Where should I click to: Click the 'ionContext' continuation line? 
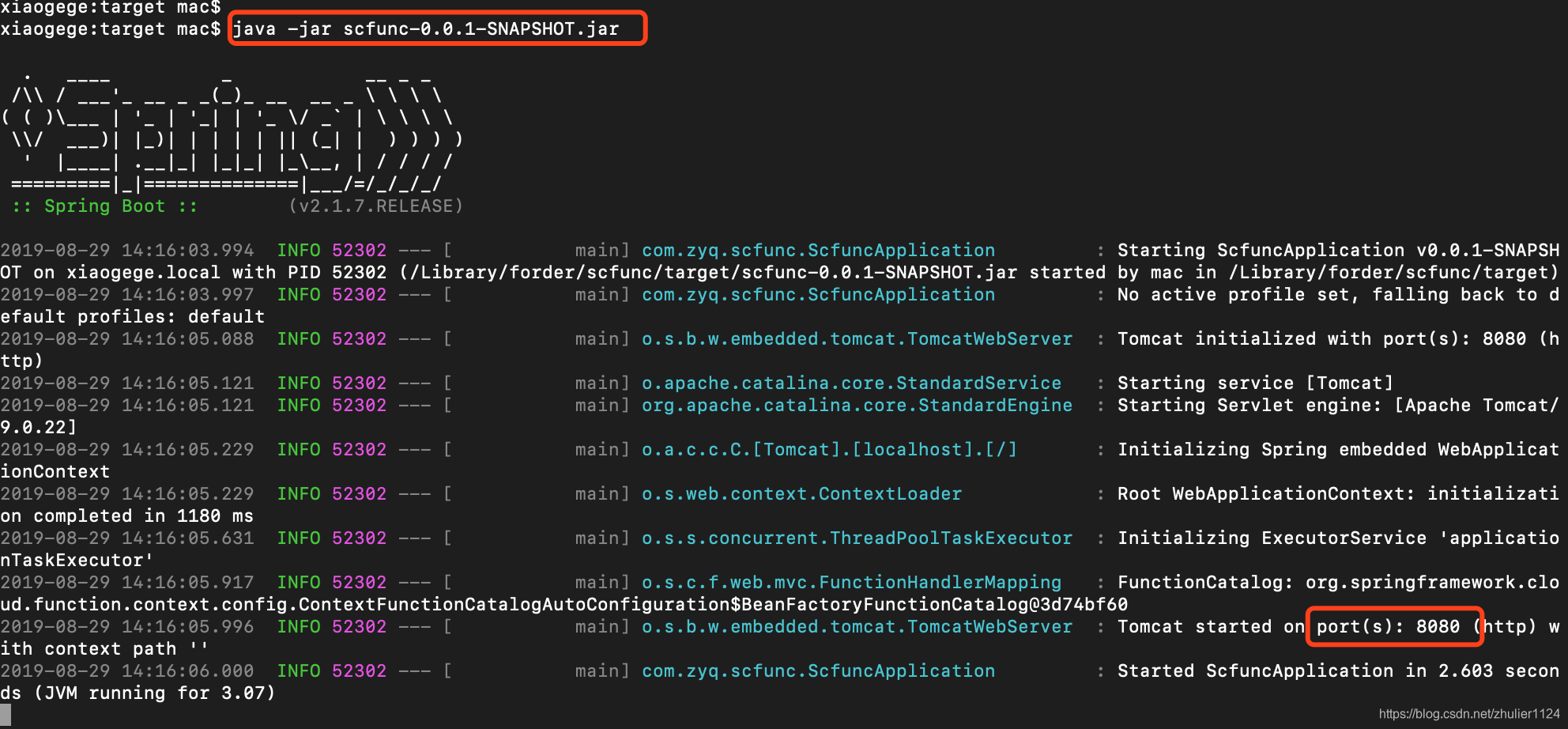55,472
